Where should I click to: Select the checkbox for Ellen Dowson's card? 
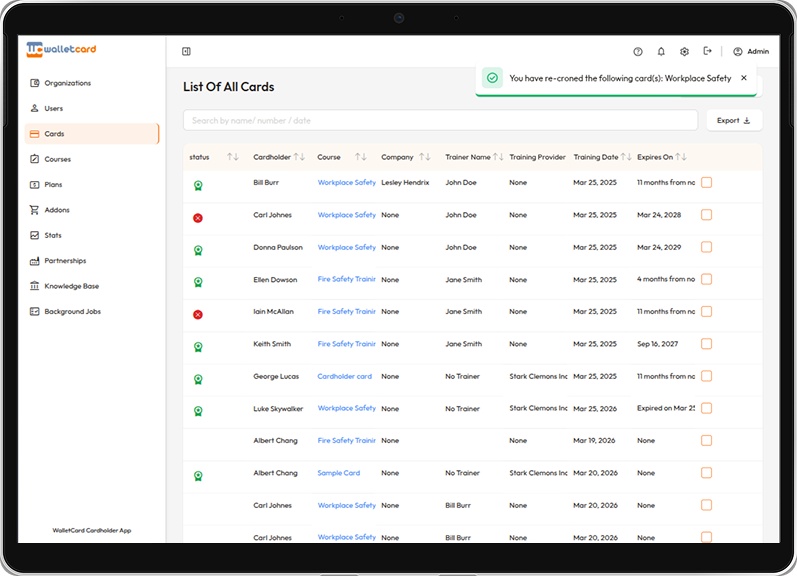pyautogui.click(x=707, y=279)
